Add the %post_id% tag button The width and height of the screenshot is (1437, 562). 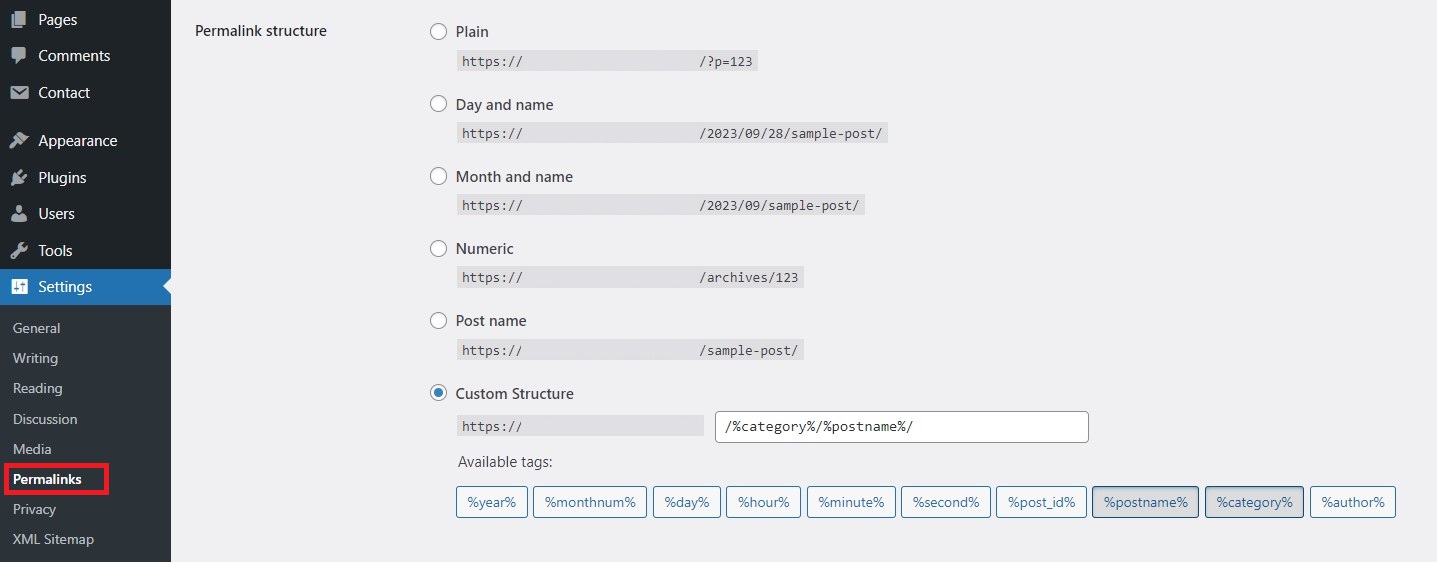click(1041, 502)
